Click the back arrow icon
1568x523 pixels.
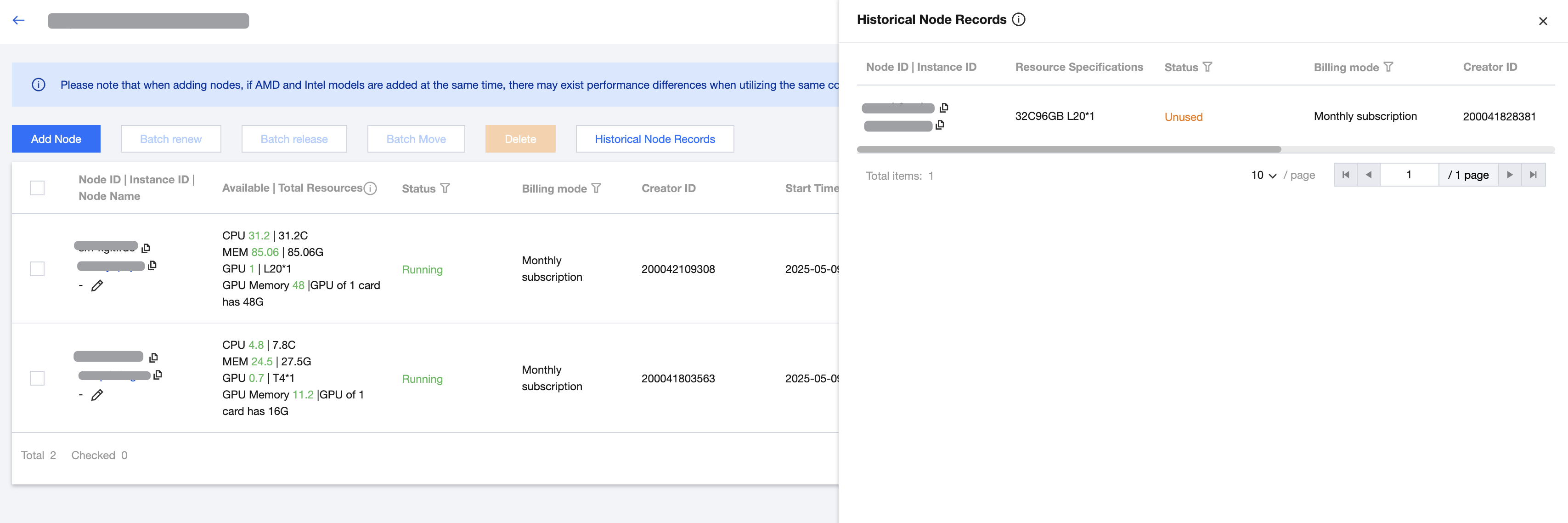(x=19, y=20)
